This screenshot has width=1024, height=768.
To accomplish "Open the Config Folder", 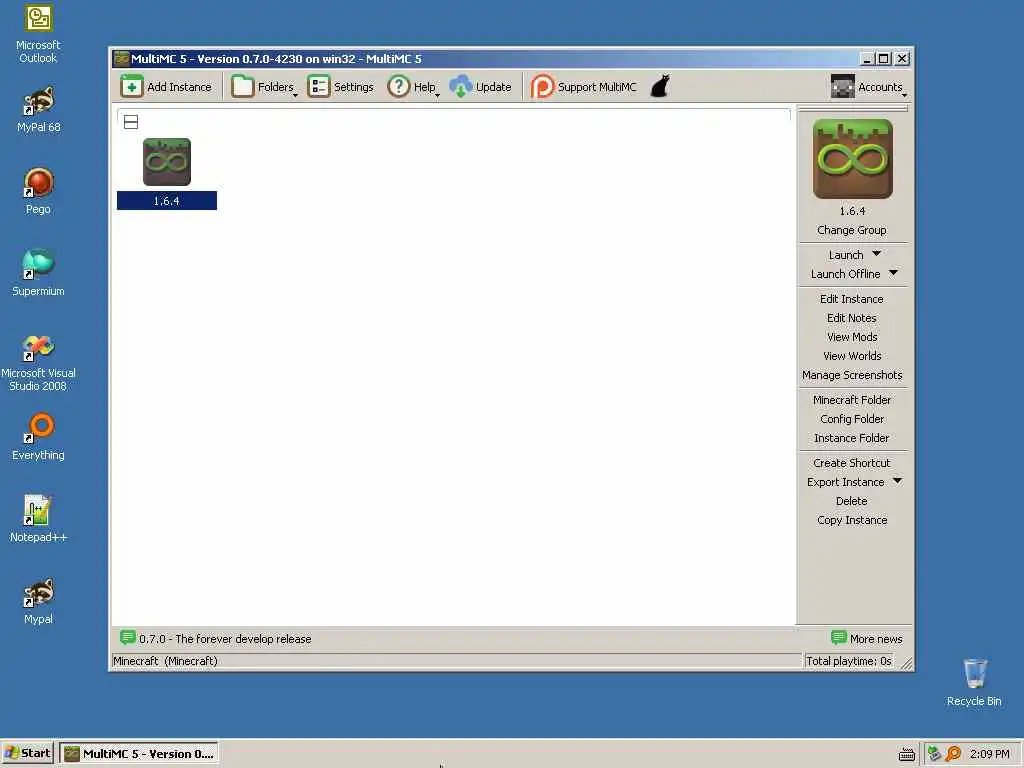I will [x=852, y=419].
